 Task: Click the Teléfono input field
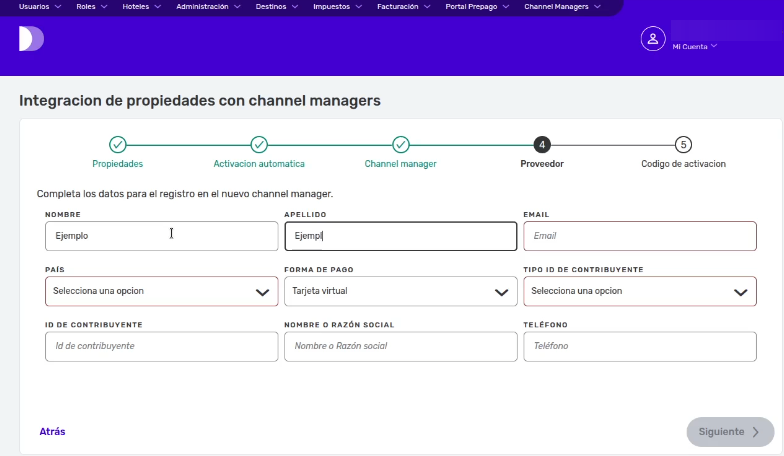pyautogui.click(x=639, y=346)
